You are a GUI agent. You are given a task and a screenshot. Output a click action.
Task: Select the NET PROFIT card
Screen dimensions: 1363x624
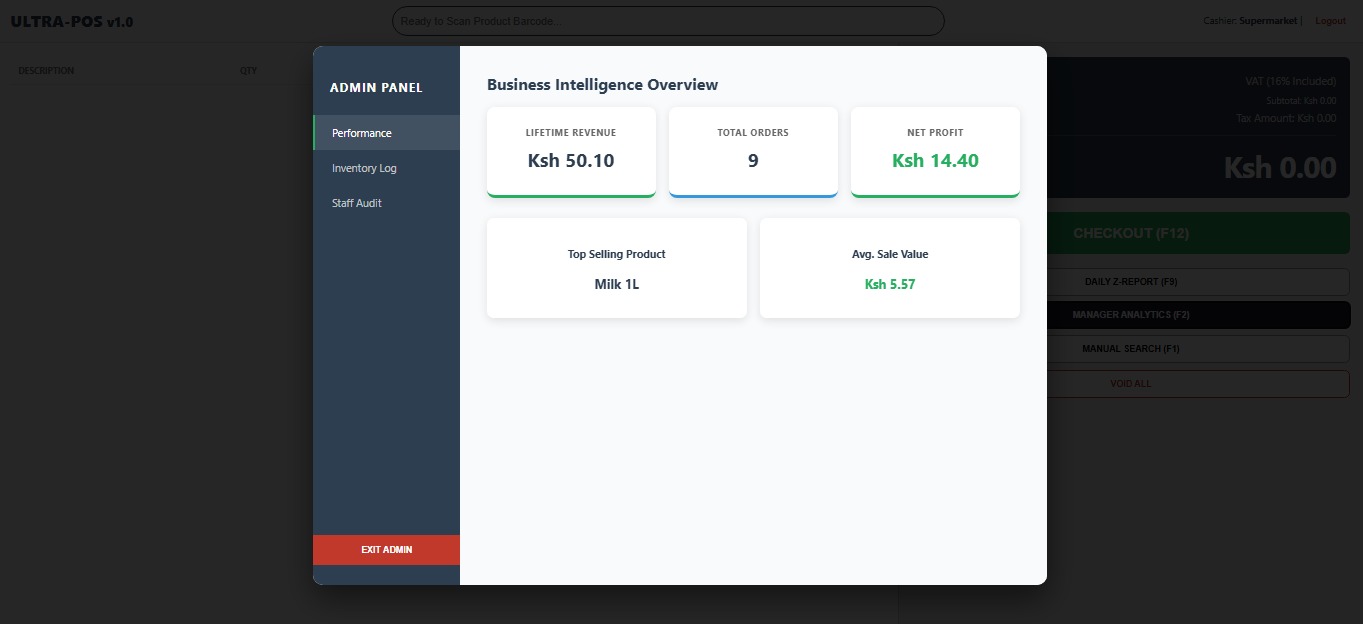pos(935,151)
